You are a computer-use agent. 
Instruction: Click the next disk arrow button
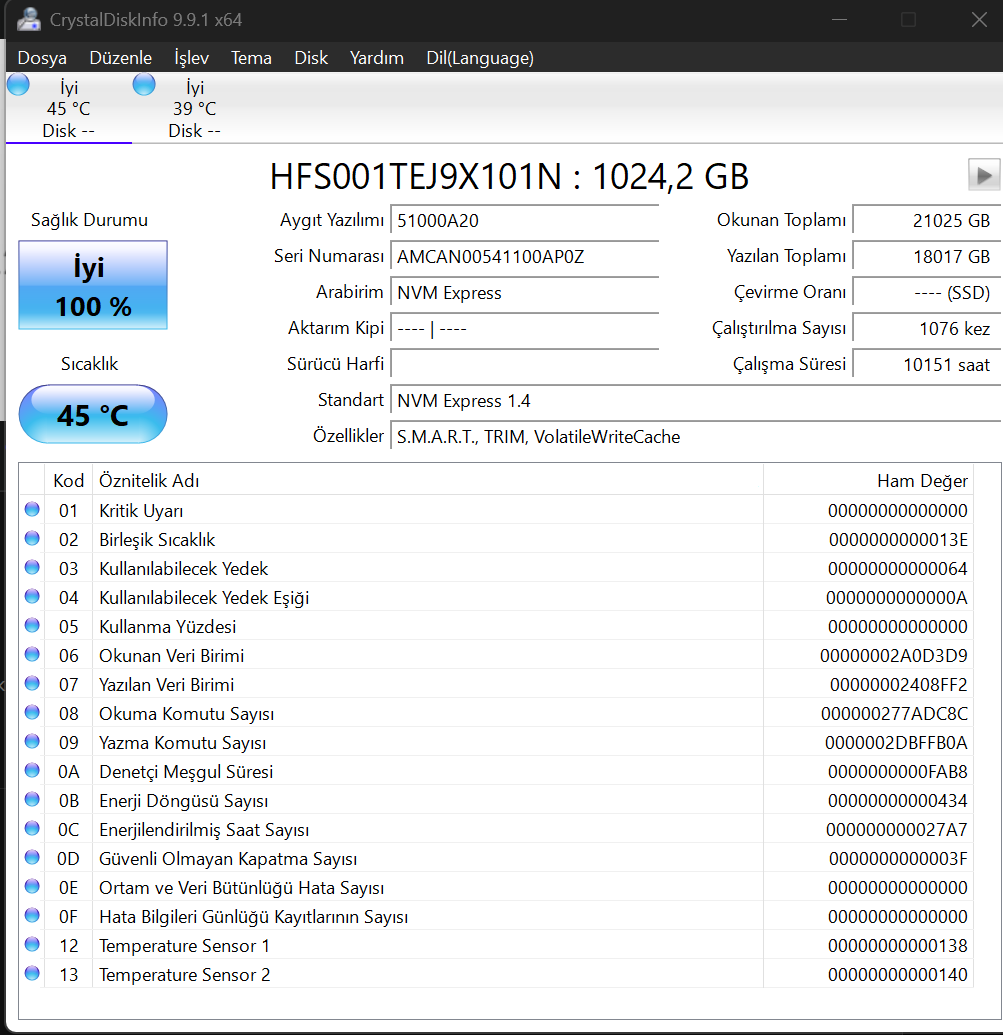[x=983, y=175]
